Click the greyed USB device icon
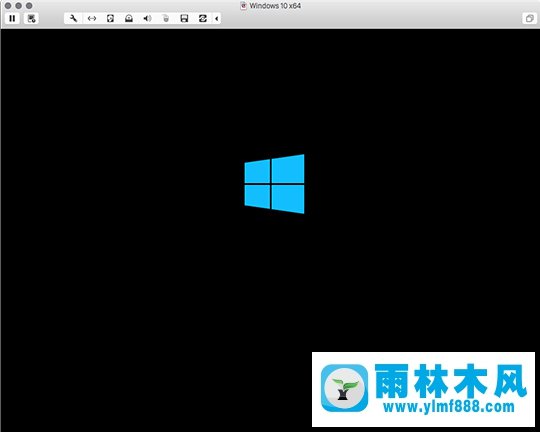The image size is (540, 432). pyautogui.click(x=166, y=18)
